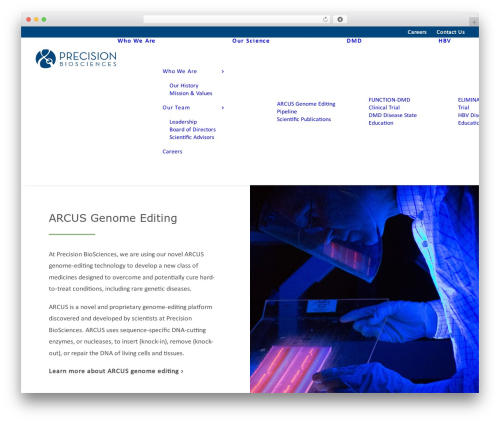Click the ARCUS Genome Editing heading
500x423 pixels.
113,218
